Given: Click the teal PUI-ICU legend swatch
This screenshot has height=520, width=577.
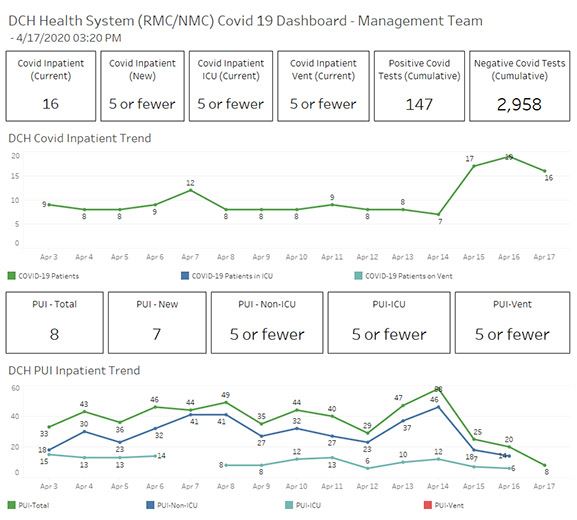Looking at the screenshot, I should [289, 505].
